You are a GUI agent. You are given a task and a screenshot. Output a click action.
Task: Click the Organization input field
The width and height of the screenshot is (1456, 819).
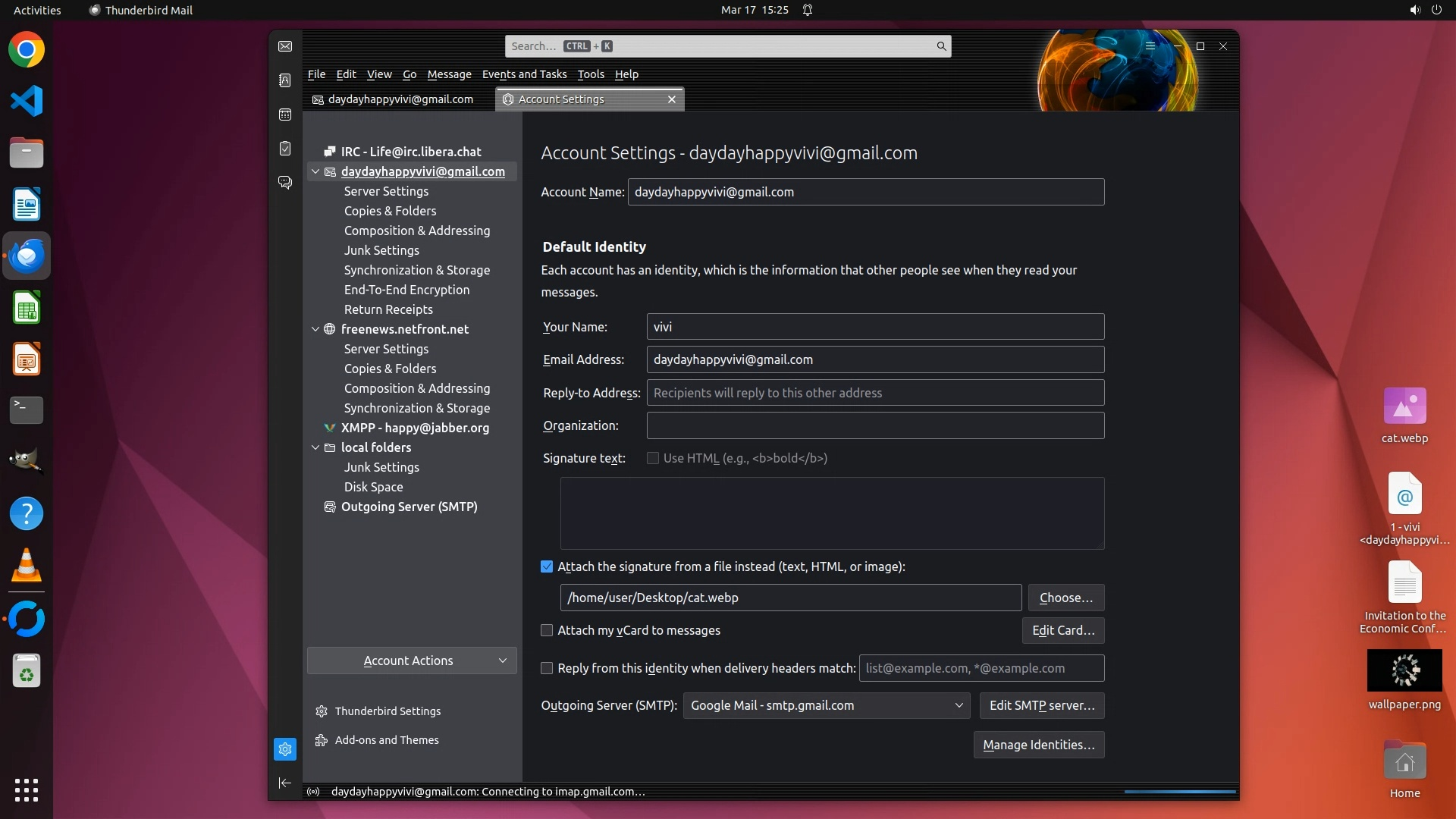pyautogui.click(x=875, y=425)
